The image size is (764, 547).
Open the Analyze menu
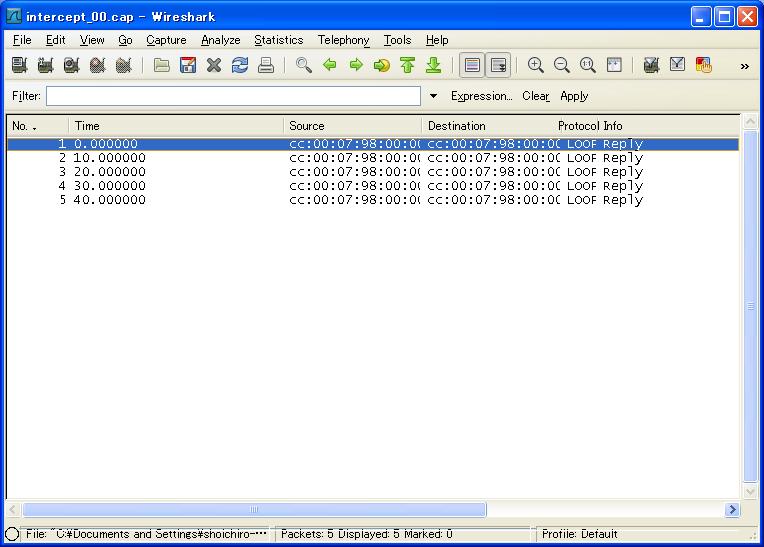click(221, 40)
